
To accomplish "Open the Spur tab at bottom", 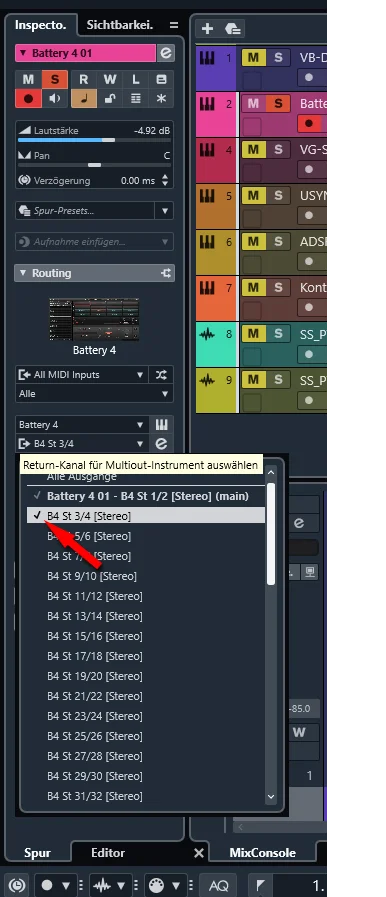I will 37,852.
